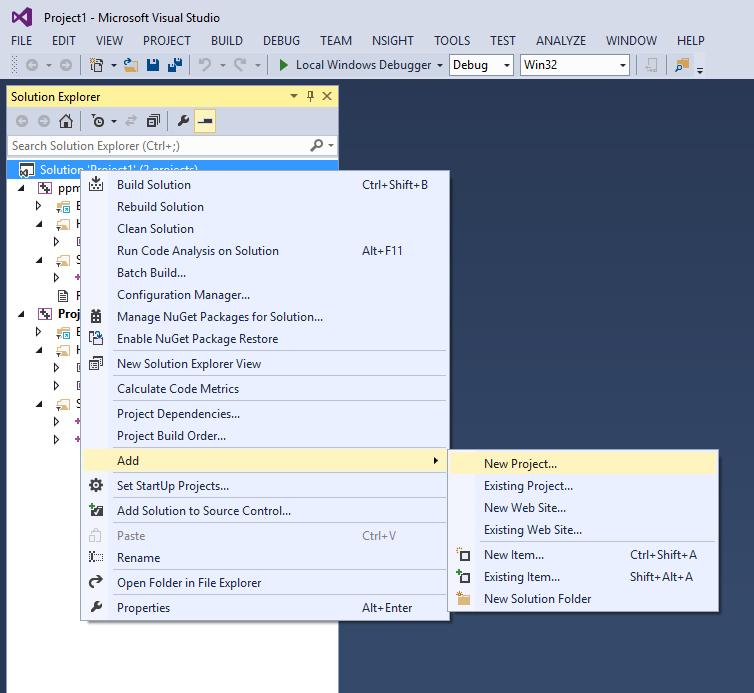The image size is (754, 693).
Task: Open the ANALYZE menu
Action: click(561, 41)
